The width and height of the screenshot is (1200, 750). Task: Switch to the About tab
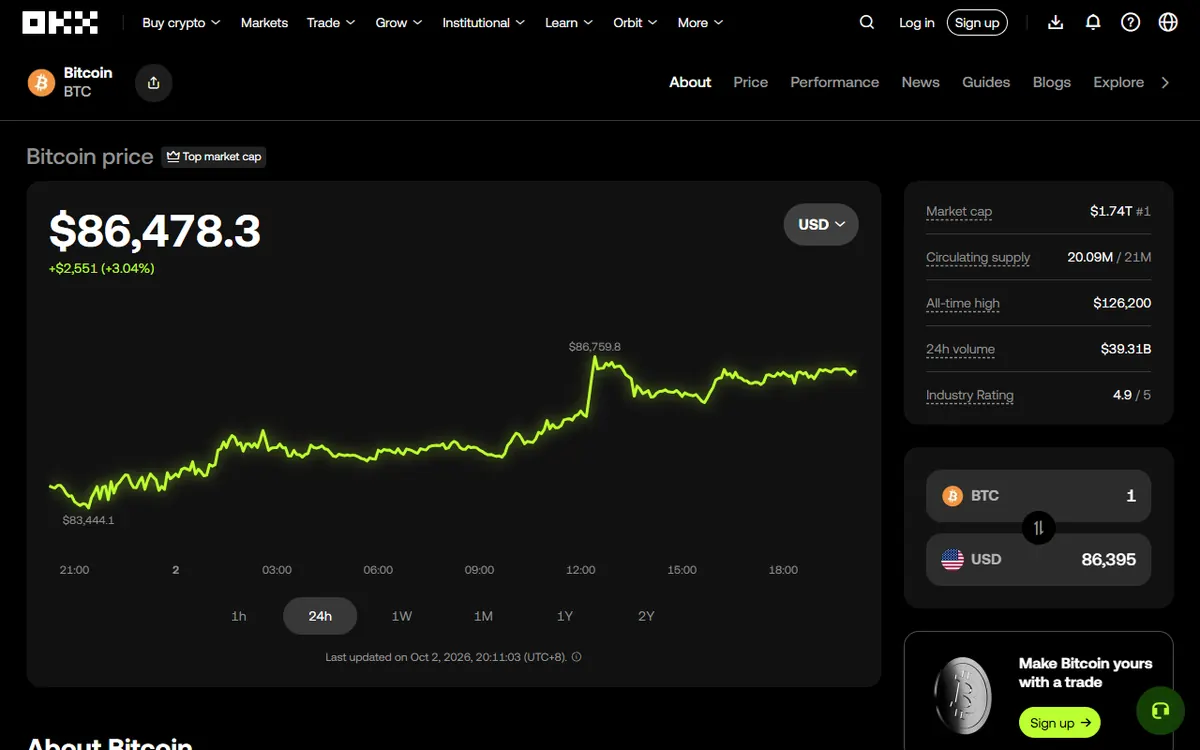[x=690, y=82]
